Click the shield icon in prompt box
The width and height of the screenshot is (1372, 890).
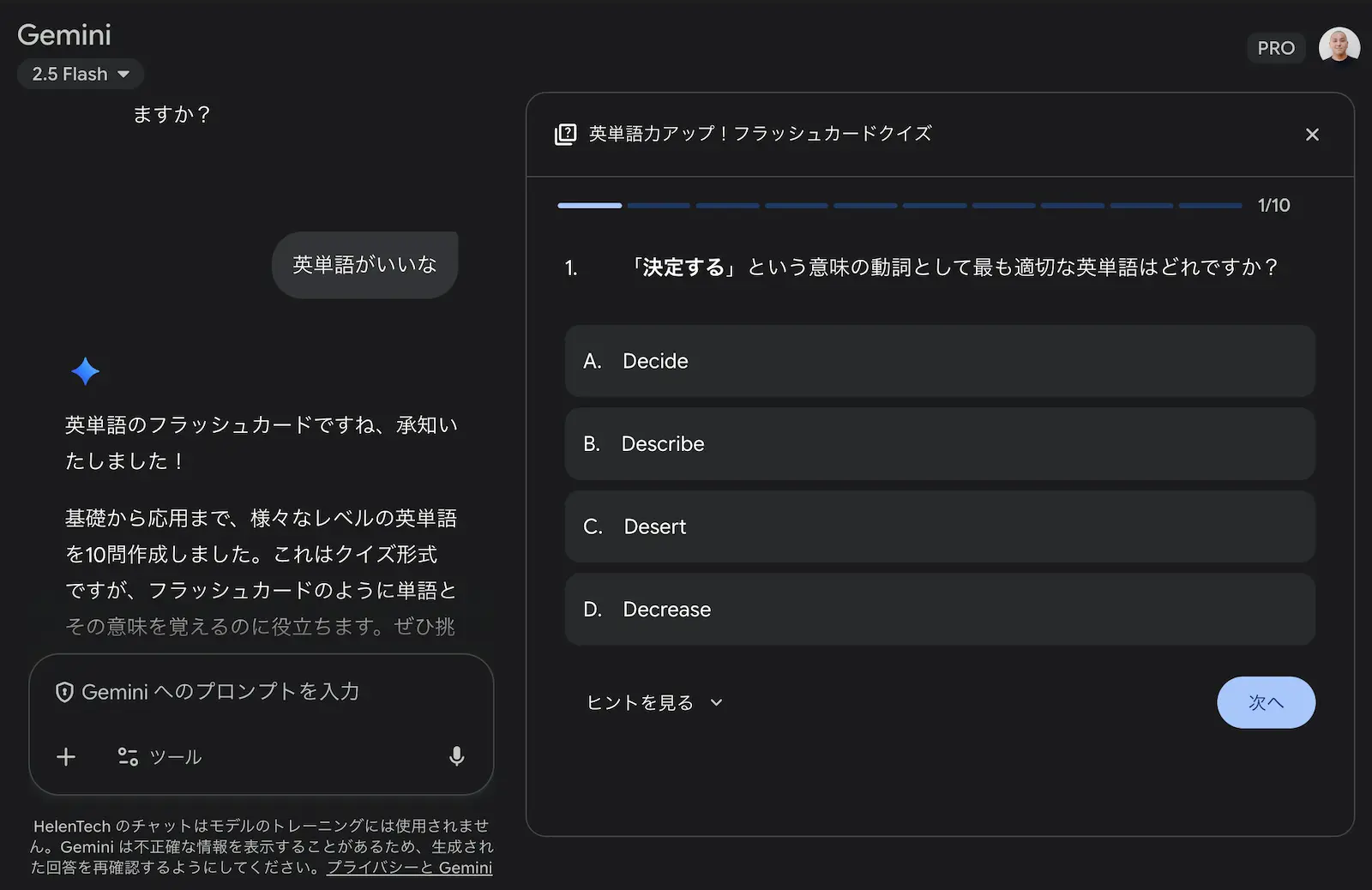[x=64, y=692]
